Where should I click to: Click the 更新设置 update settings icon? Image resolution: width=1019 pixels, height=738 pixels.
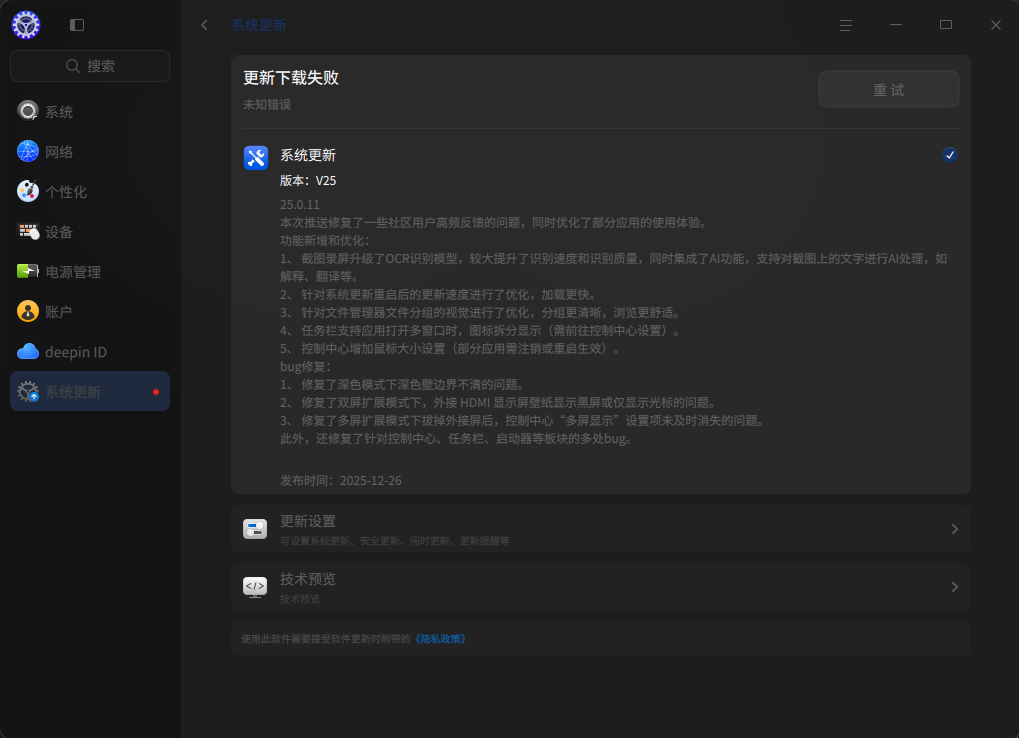click(x=255, y=529)
